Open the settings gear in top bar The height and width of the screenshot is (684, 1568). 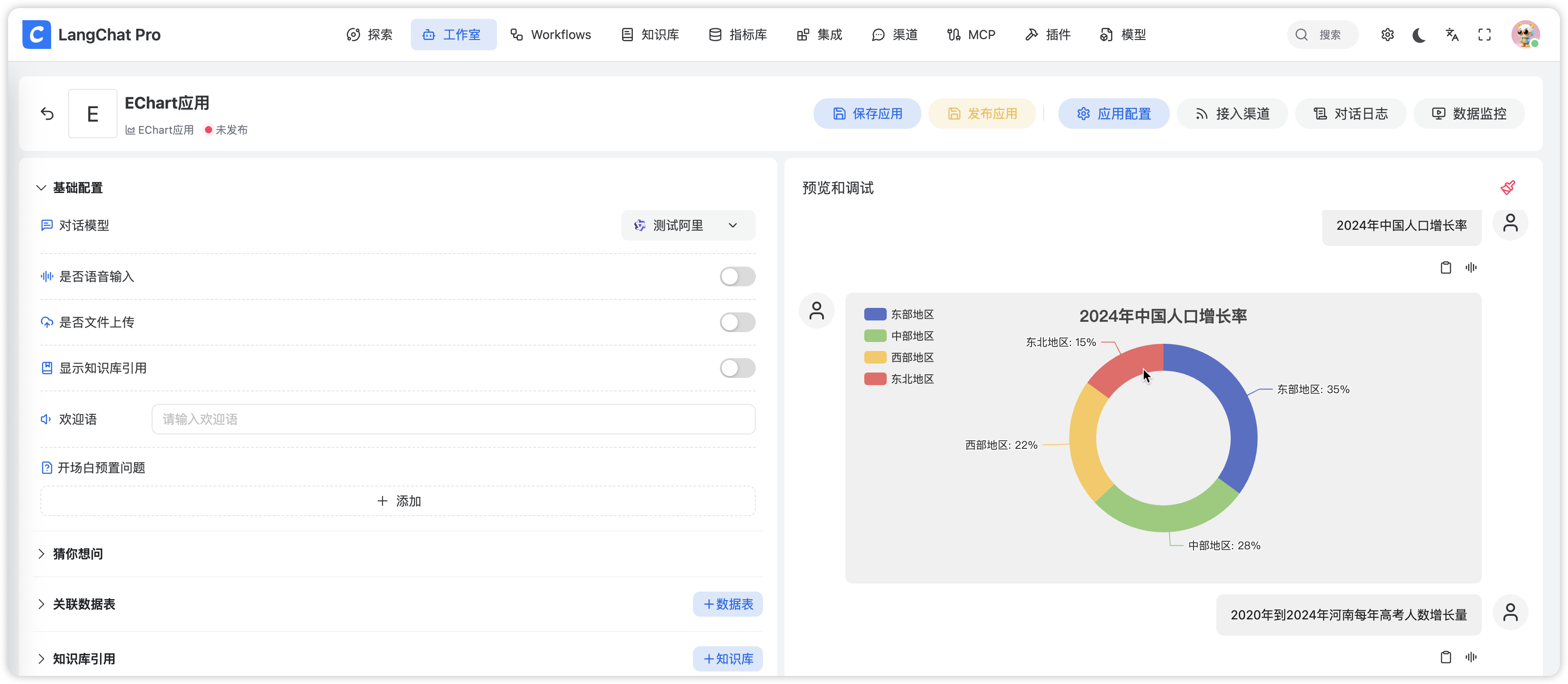pyautogui.click(x=1387, y=35)
